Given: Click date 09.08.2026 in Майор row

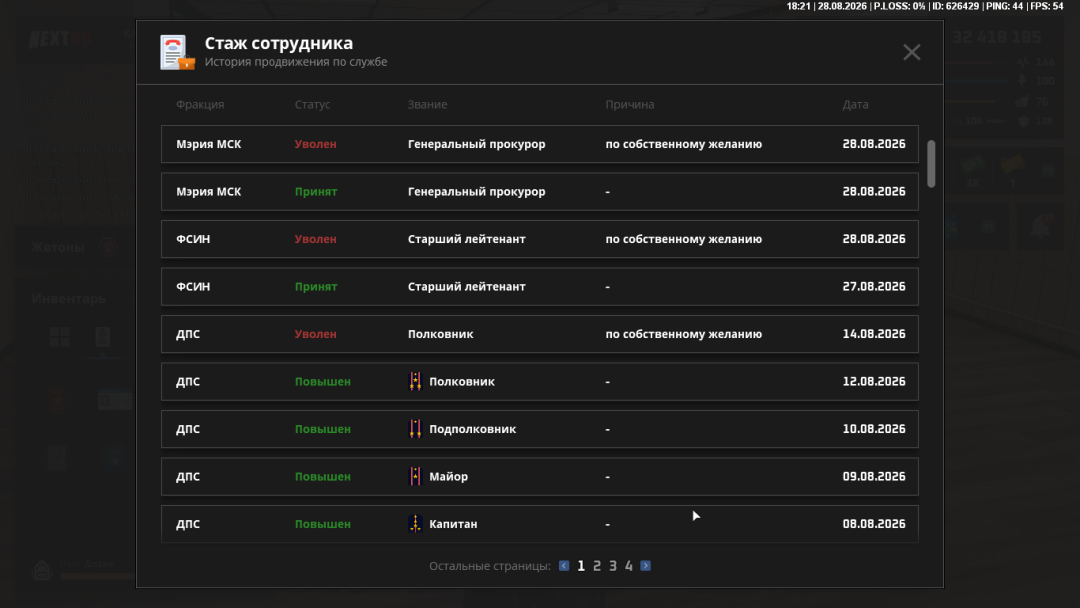Looking at the screenshot, I should tap(873, 476).
